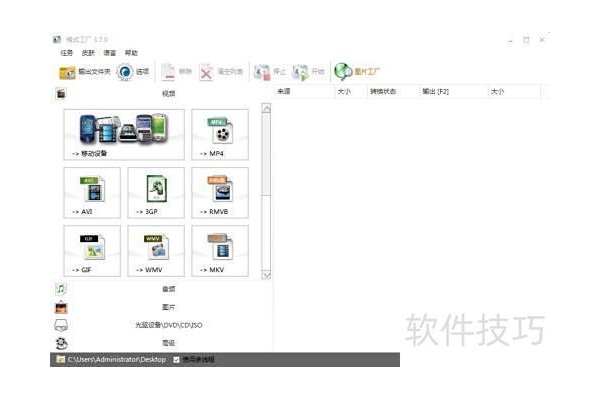Choose the AVI format icon

[91, 191]
